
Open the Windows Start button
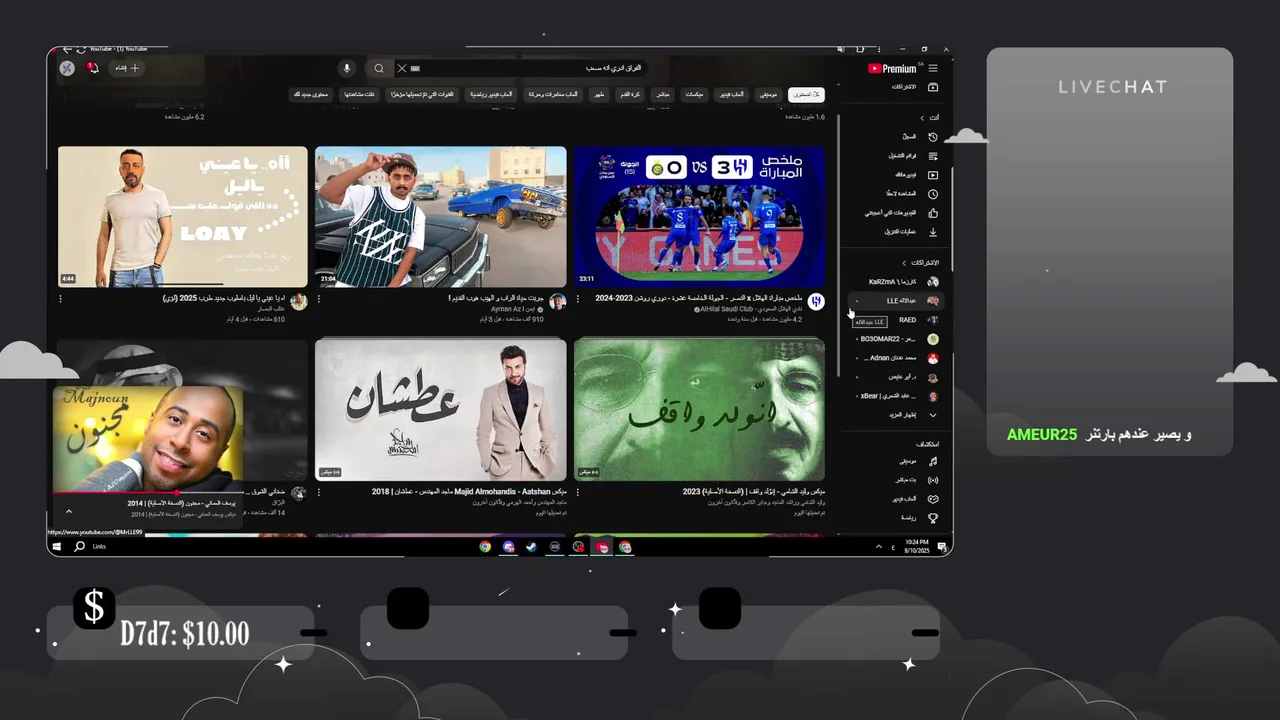coord(56,547)
